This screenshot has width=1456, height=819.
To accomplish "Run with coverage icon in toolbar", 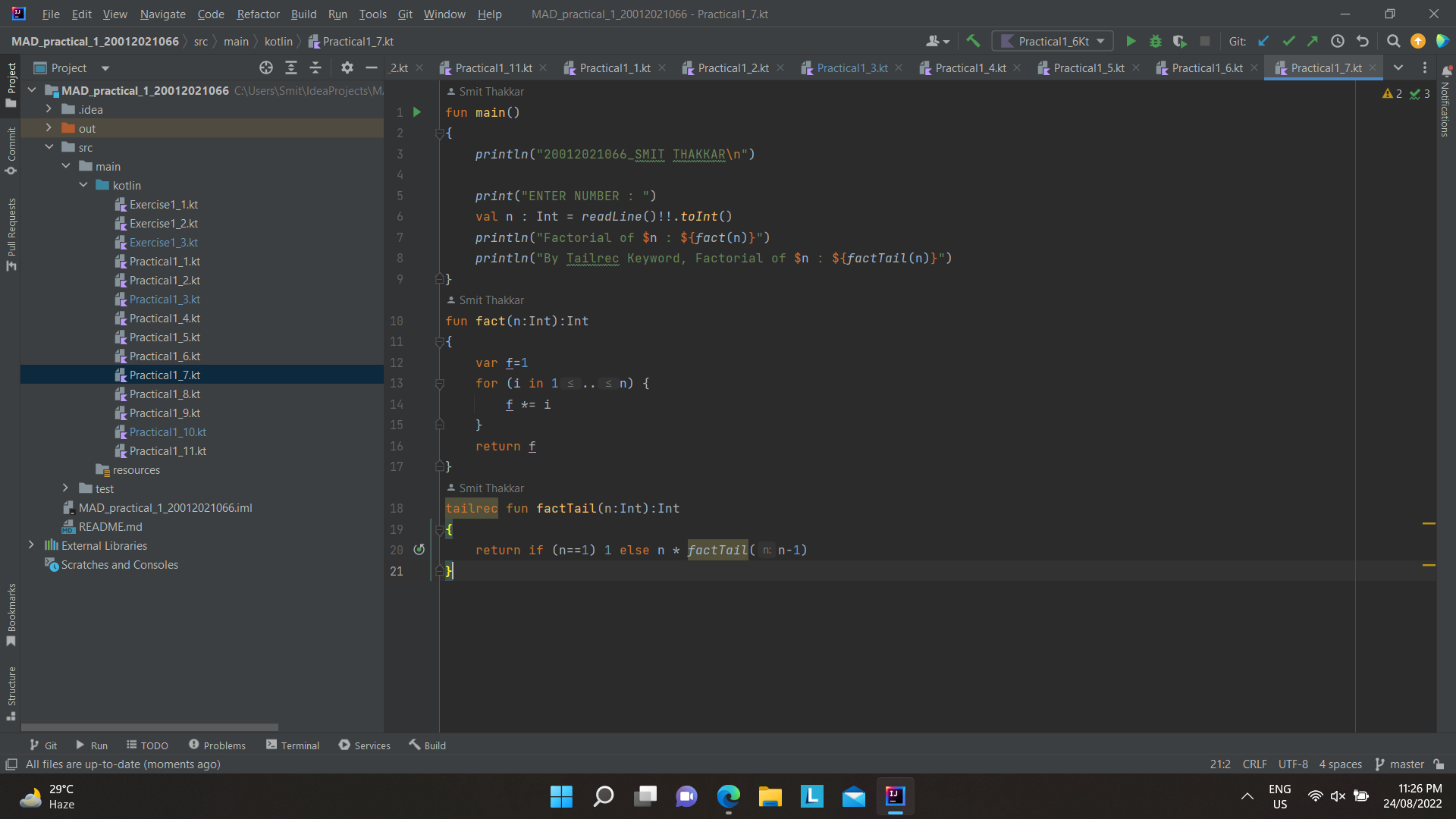I will pyautogui.click(x=1180, y=42).
